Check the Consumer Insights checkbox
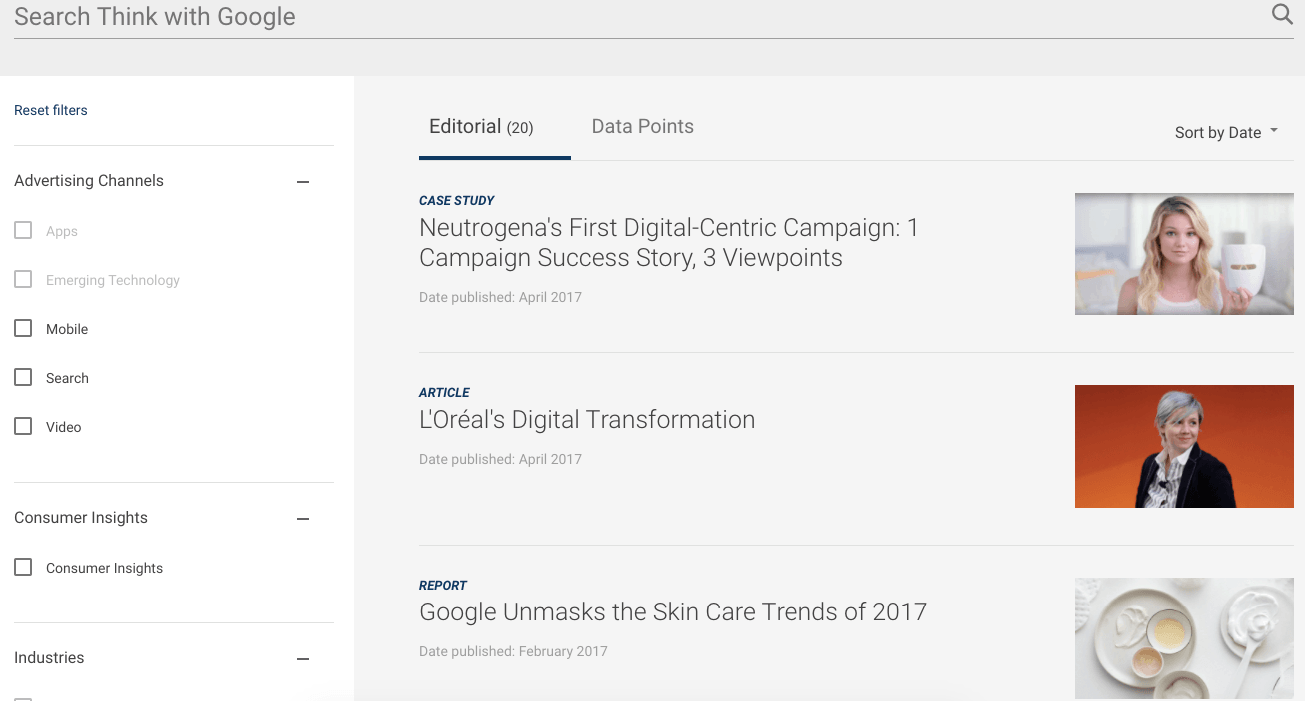This screenshot has height=701, width=1305. 23,568
